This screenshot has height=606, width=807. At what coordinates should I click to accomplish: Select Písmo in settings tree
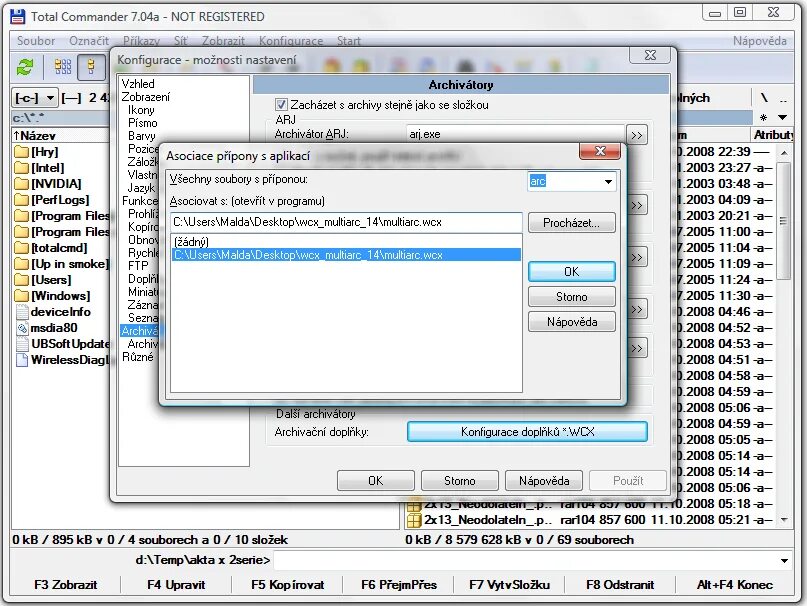point(143,123)
